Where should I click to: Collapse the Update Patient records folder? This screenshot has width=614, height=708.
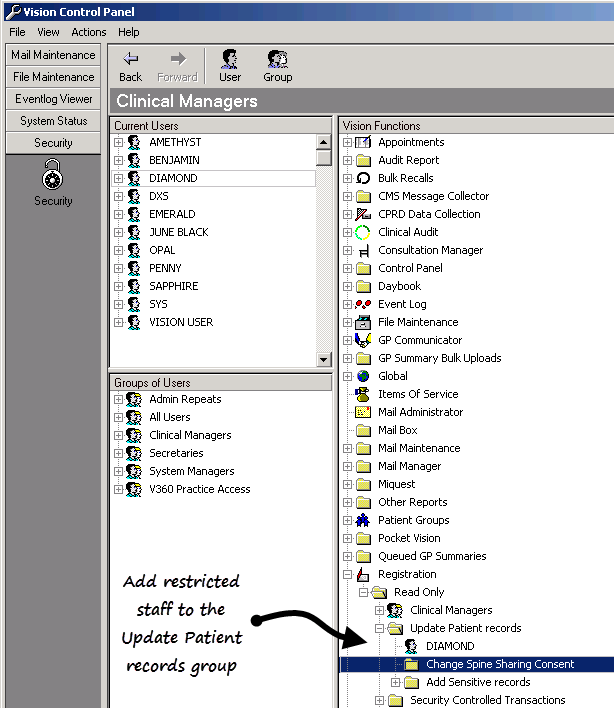click(379, 628)
